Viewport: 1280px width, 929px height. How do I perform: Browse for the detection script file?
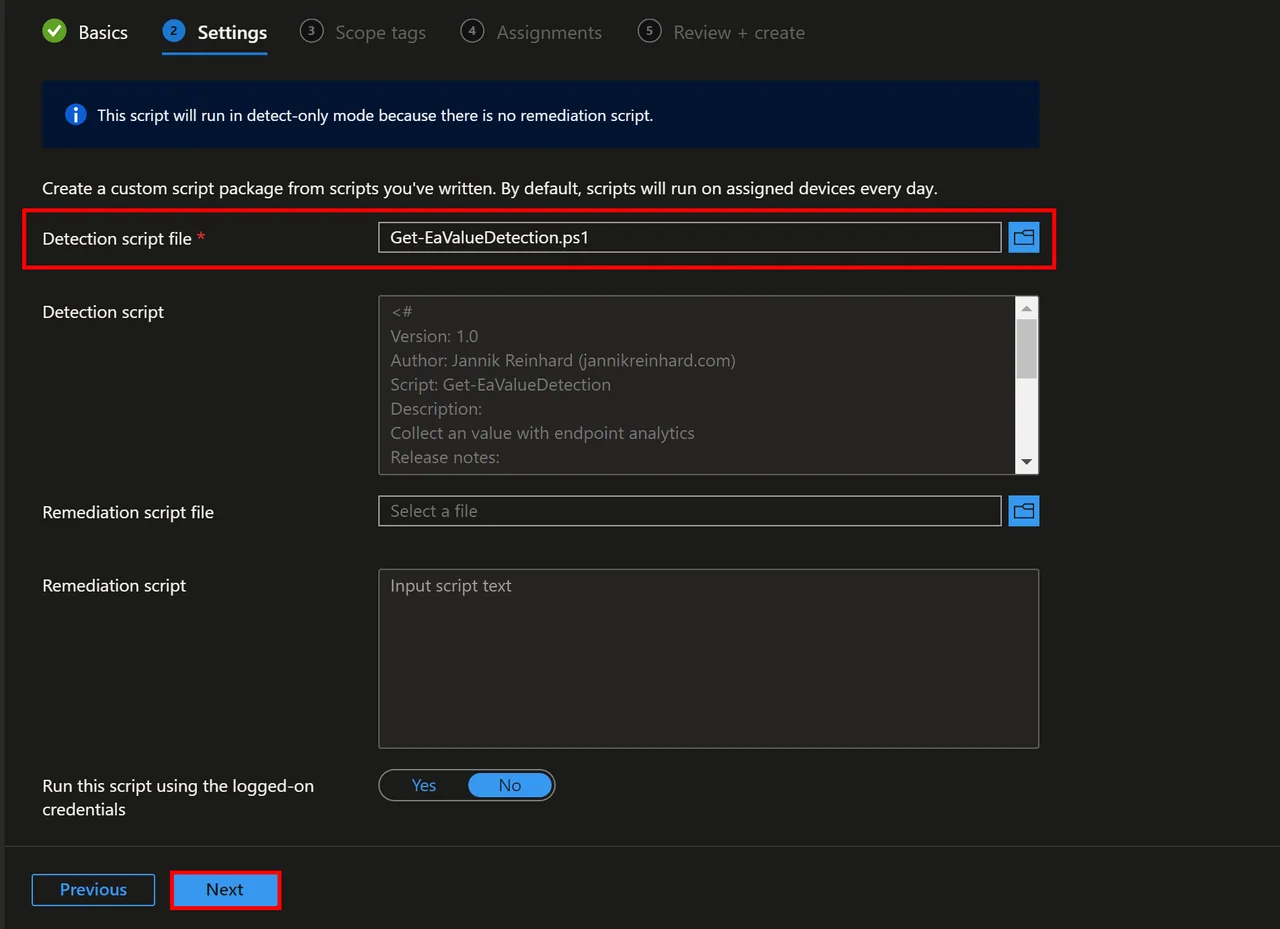(x=1024, y=237)
